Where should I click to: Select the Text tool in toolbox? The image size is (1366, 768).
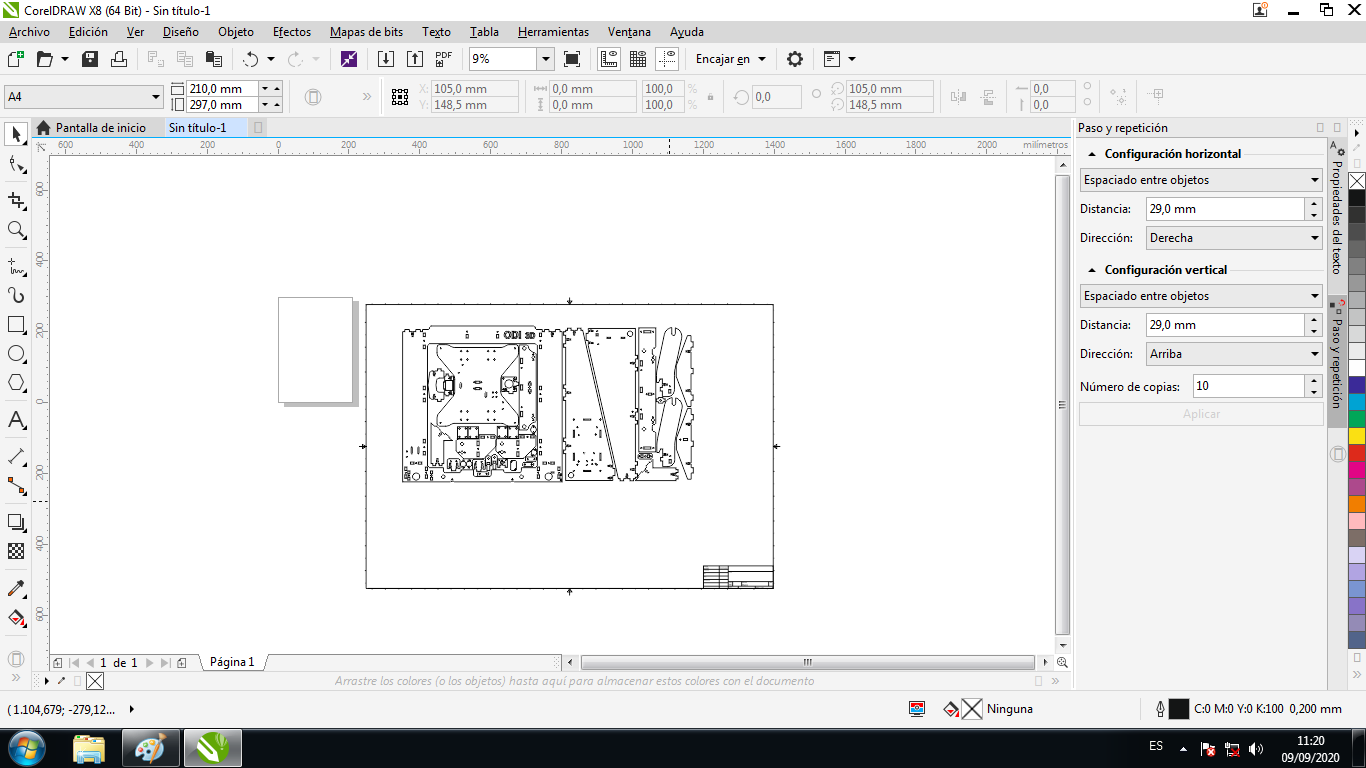tap(16, 420)
